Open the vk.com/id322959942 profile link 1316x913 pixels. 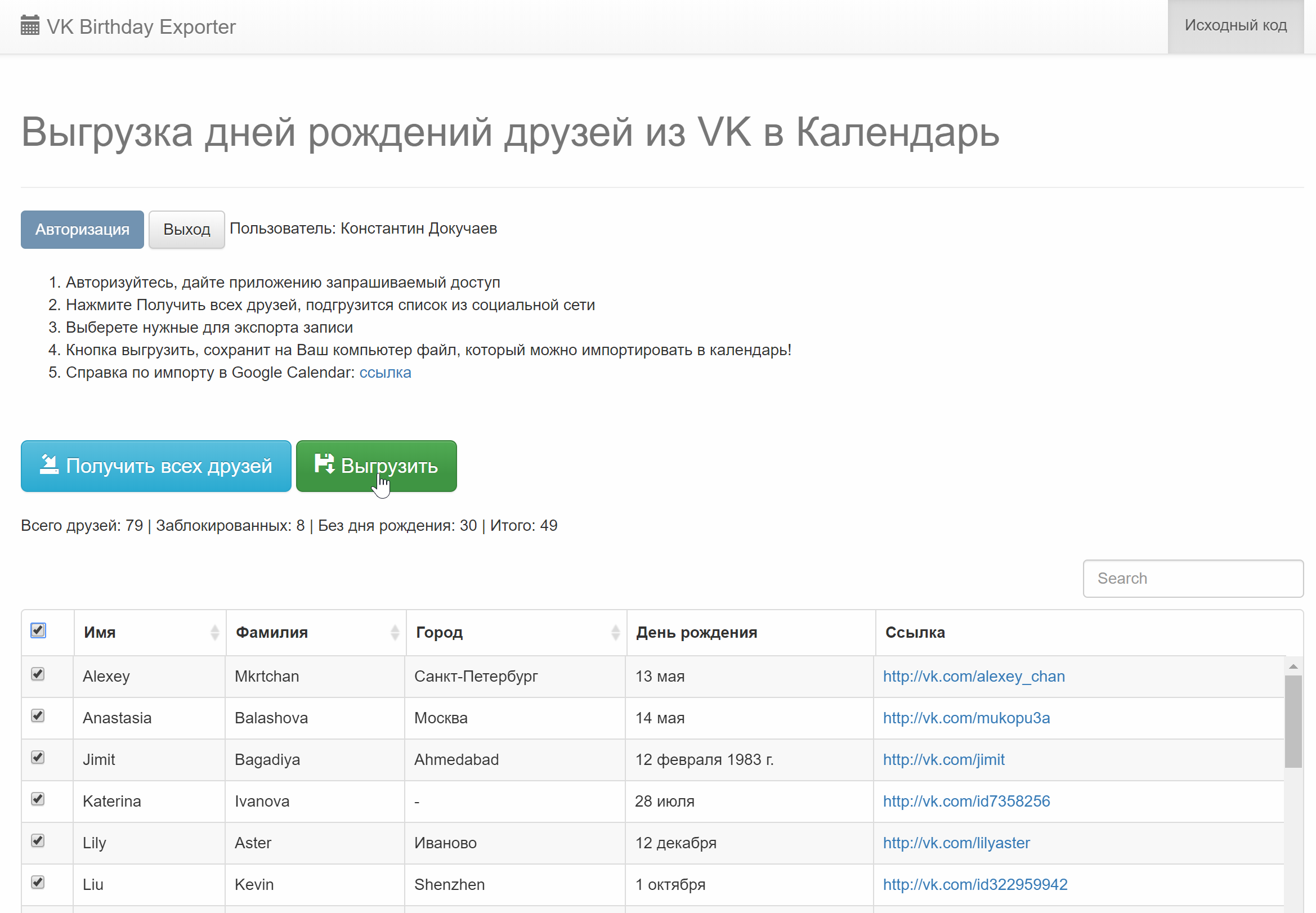pyautogui.click(x=974, y=884)
